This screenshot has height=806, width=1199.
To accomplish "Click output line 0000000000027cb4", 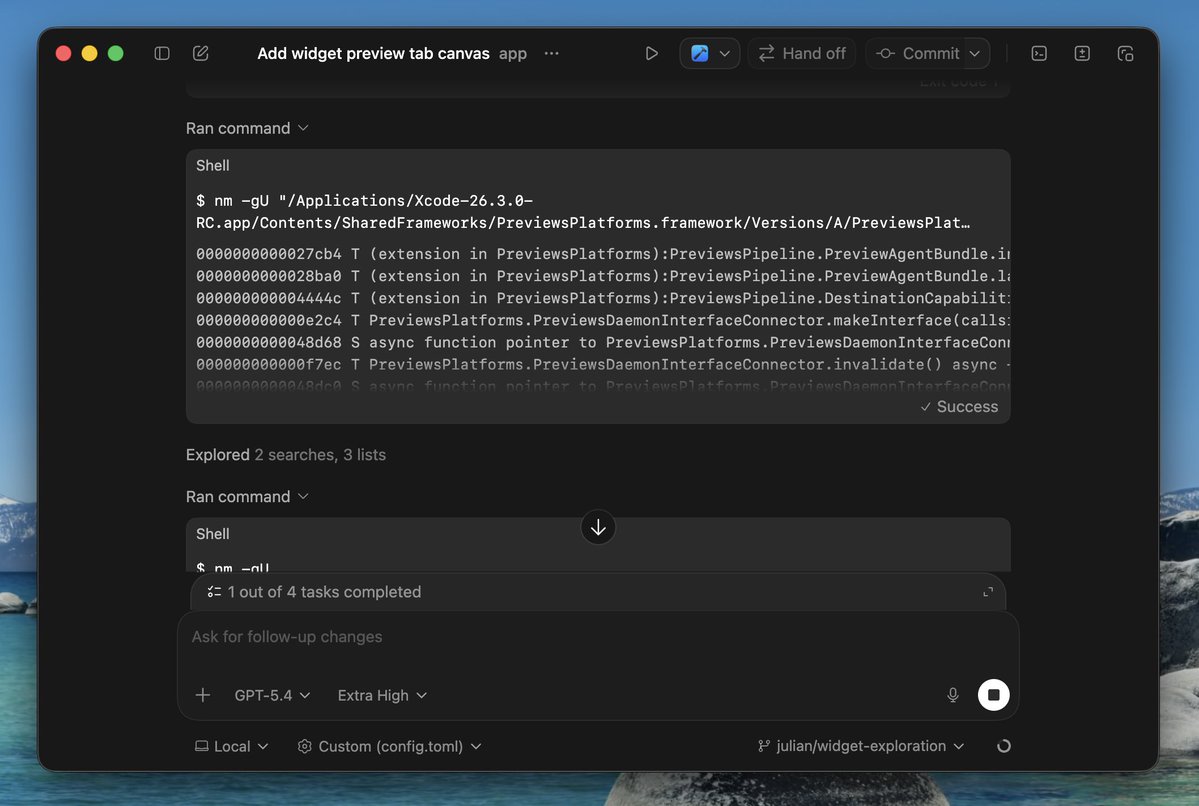I will click(x=603, y=254).
